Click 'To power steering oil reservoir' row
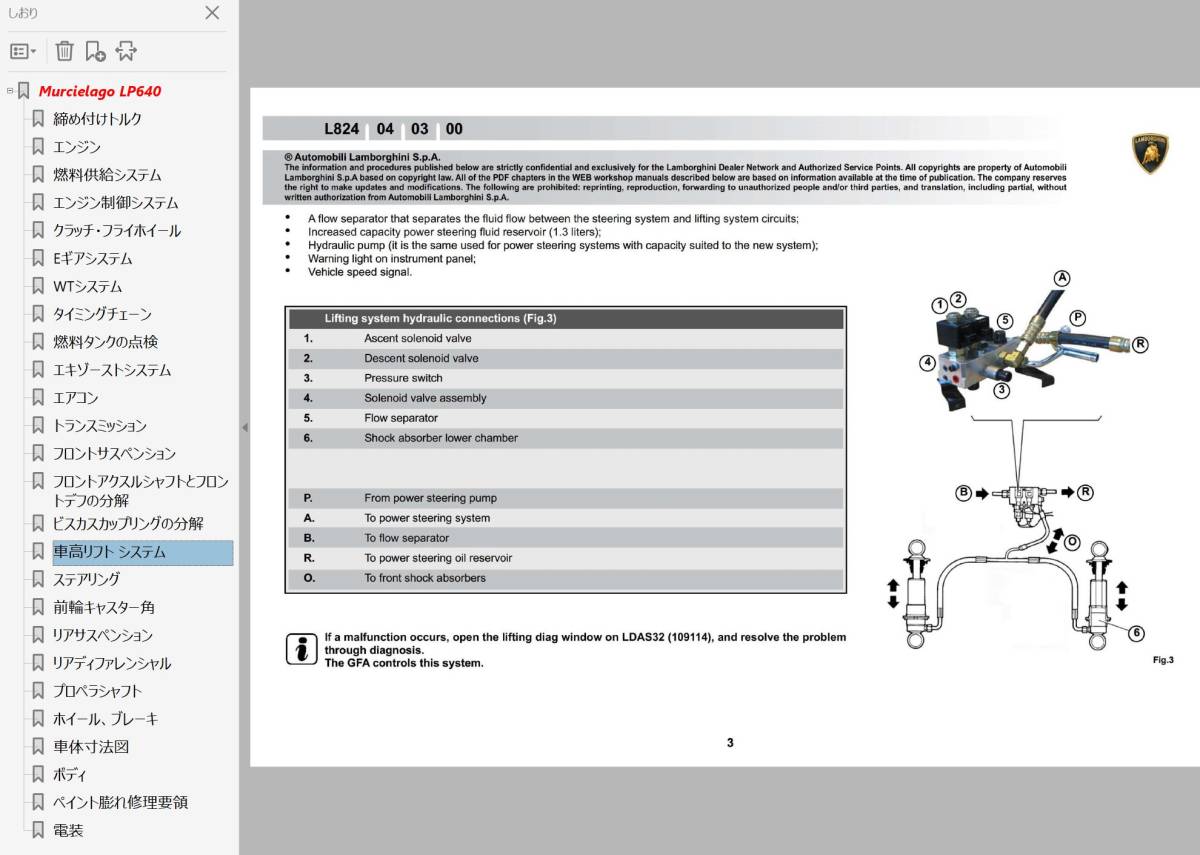The width and height of the screenshot is (1200, 855). (566, 559)
